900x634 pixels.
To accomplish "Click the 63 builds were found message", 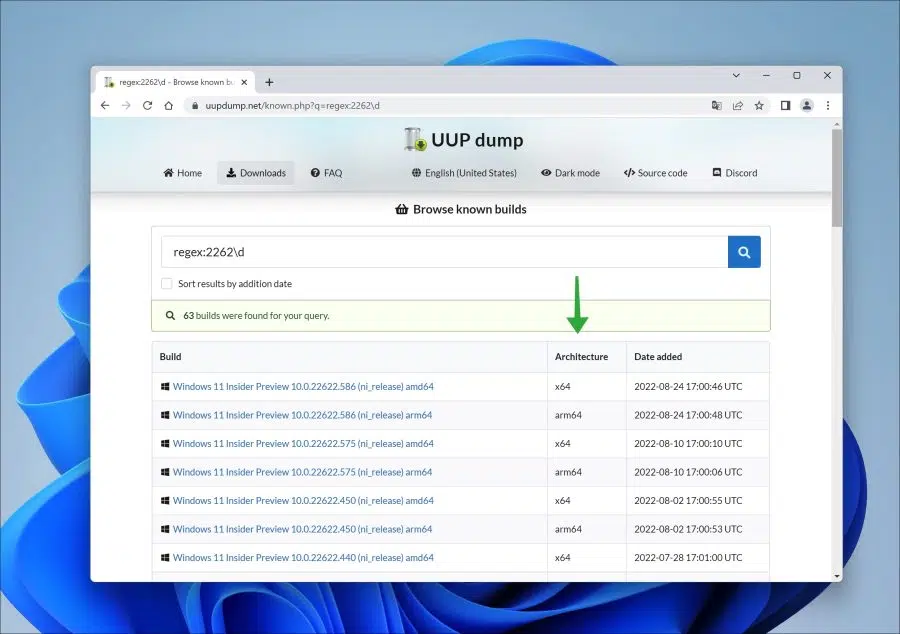I will pos(256,316).
